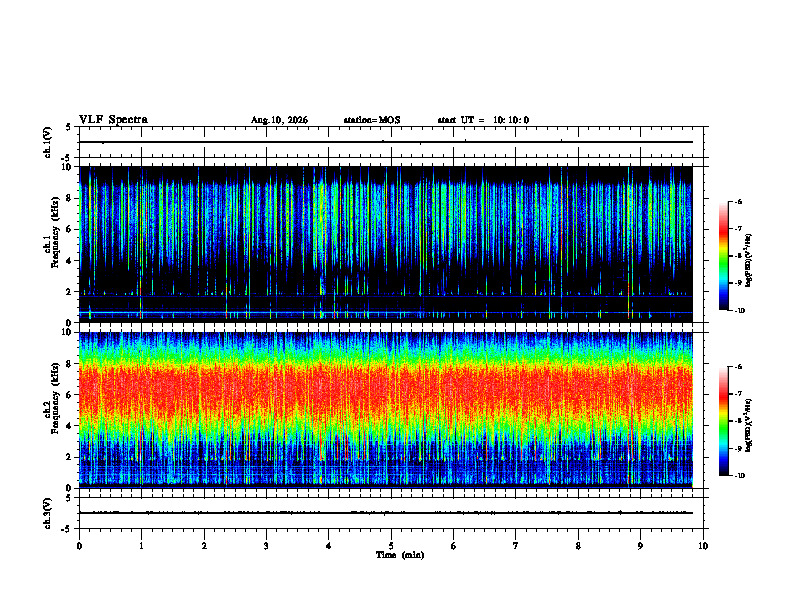Click the ch.2 spectrogram color bar
This screenshot has height=612, width=792.
(x=724, y=421)
